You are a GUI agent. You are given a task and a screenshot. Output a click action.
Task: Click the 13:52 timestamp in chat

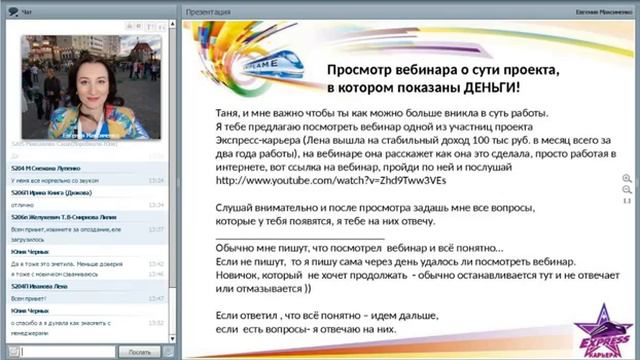pos(156,323)
